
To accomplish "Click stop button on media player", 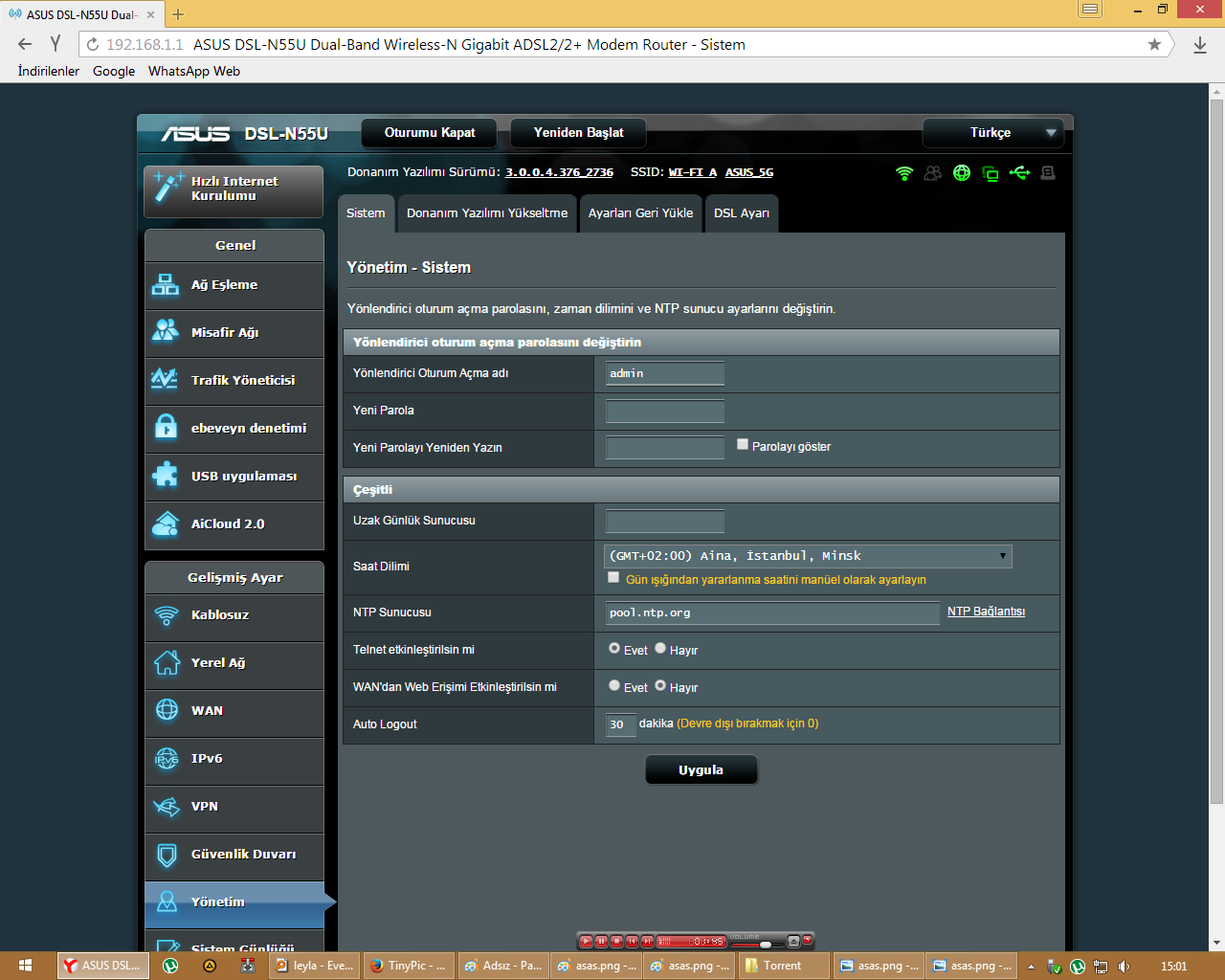I will [617, 942].
